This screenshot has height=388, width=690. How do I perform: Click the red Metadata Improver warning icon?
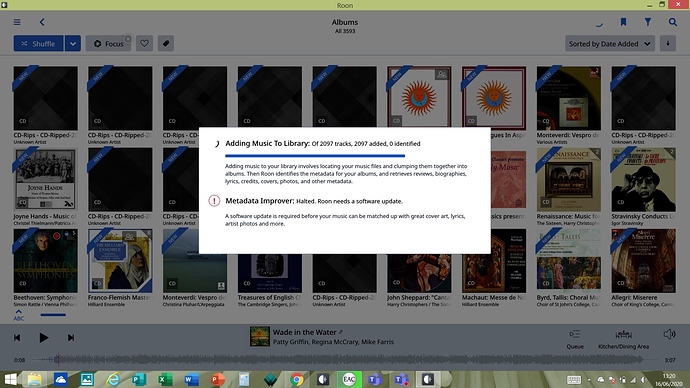(214, 201)
